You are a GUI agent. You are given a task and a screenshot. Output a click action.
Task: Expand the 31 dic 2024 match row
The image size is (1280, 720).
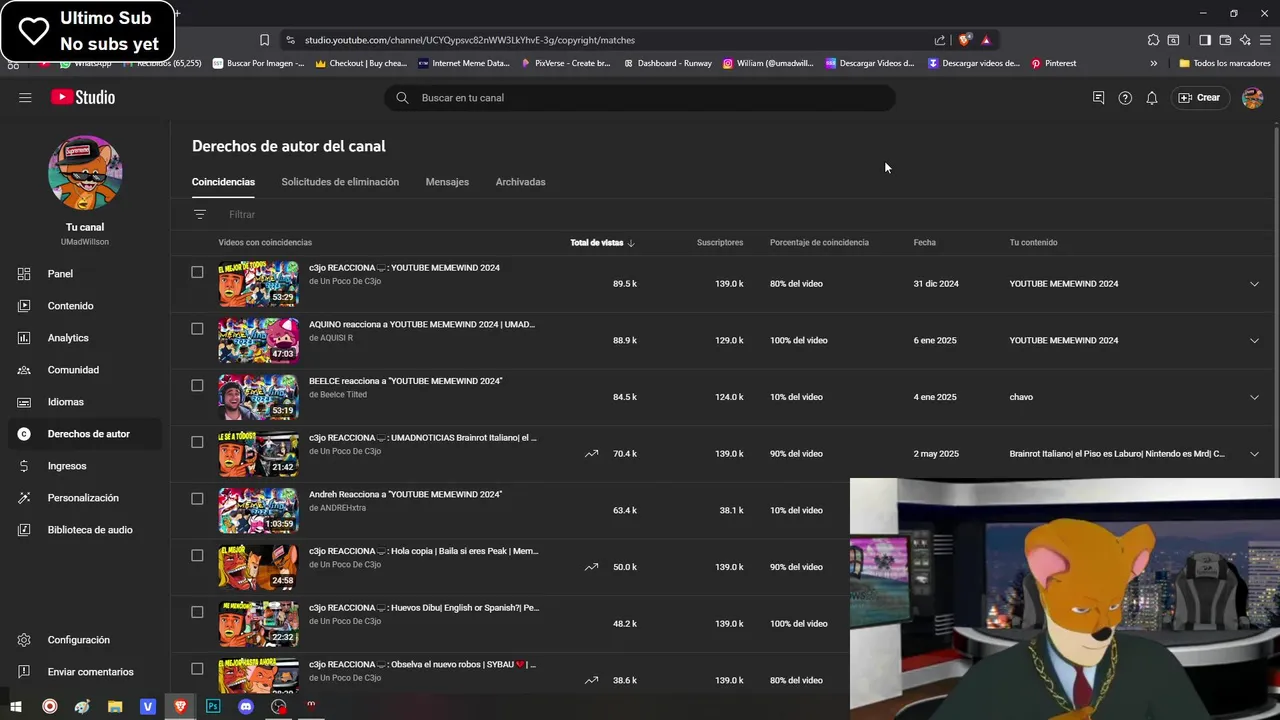(1254, 284)
